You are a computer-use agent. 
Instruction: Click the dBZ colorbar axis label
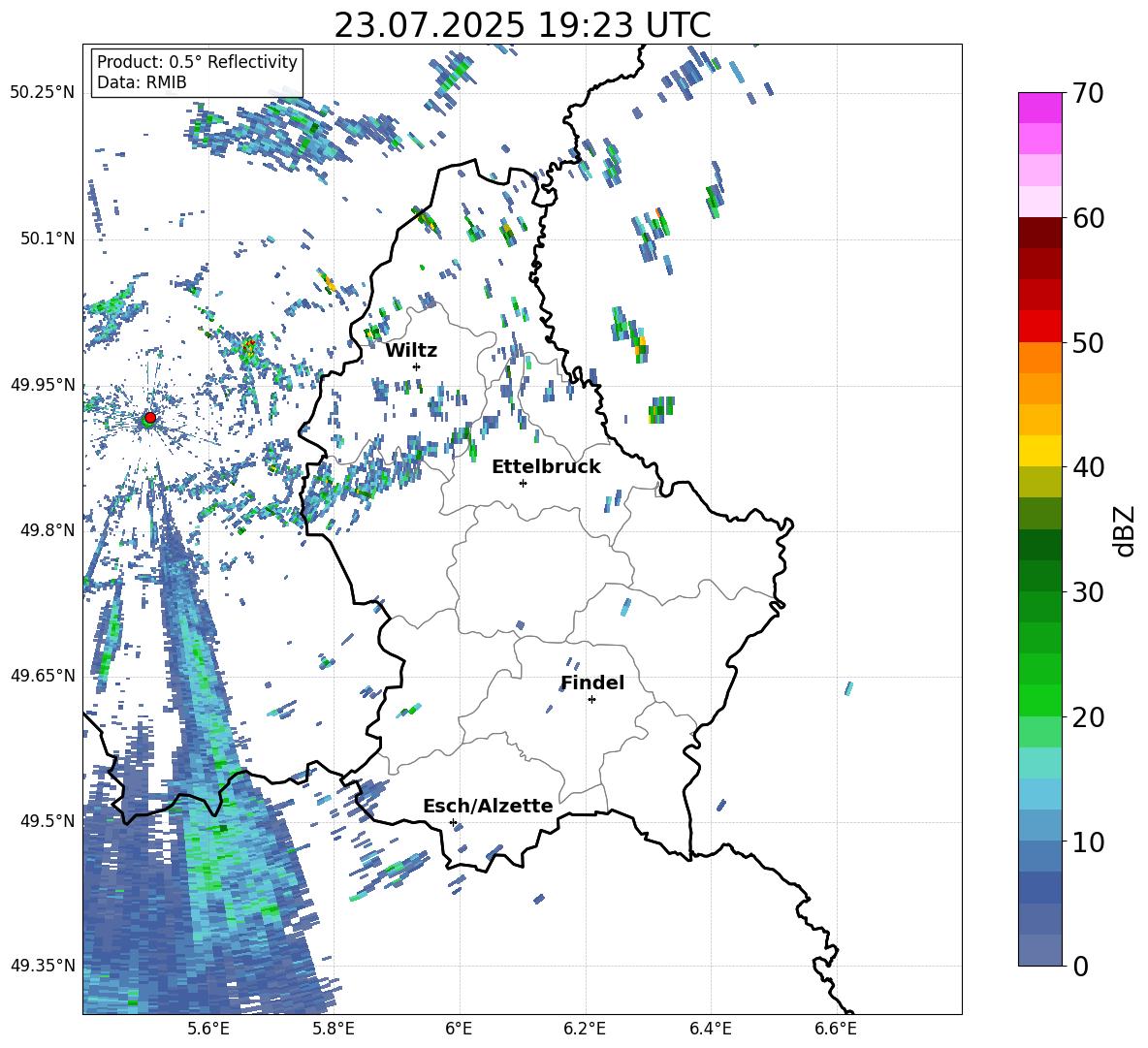point(1125,530)
